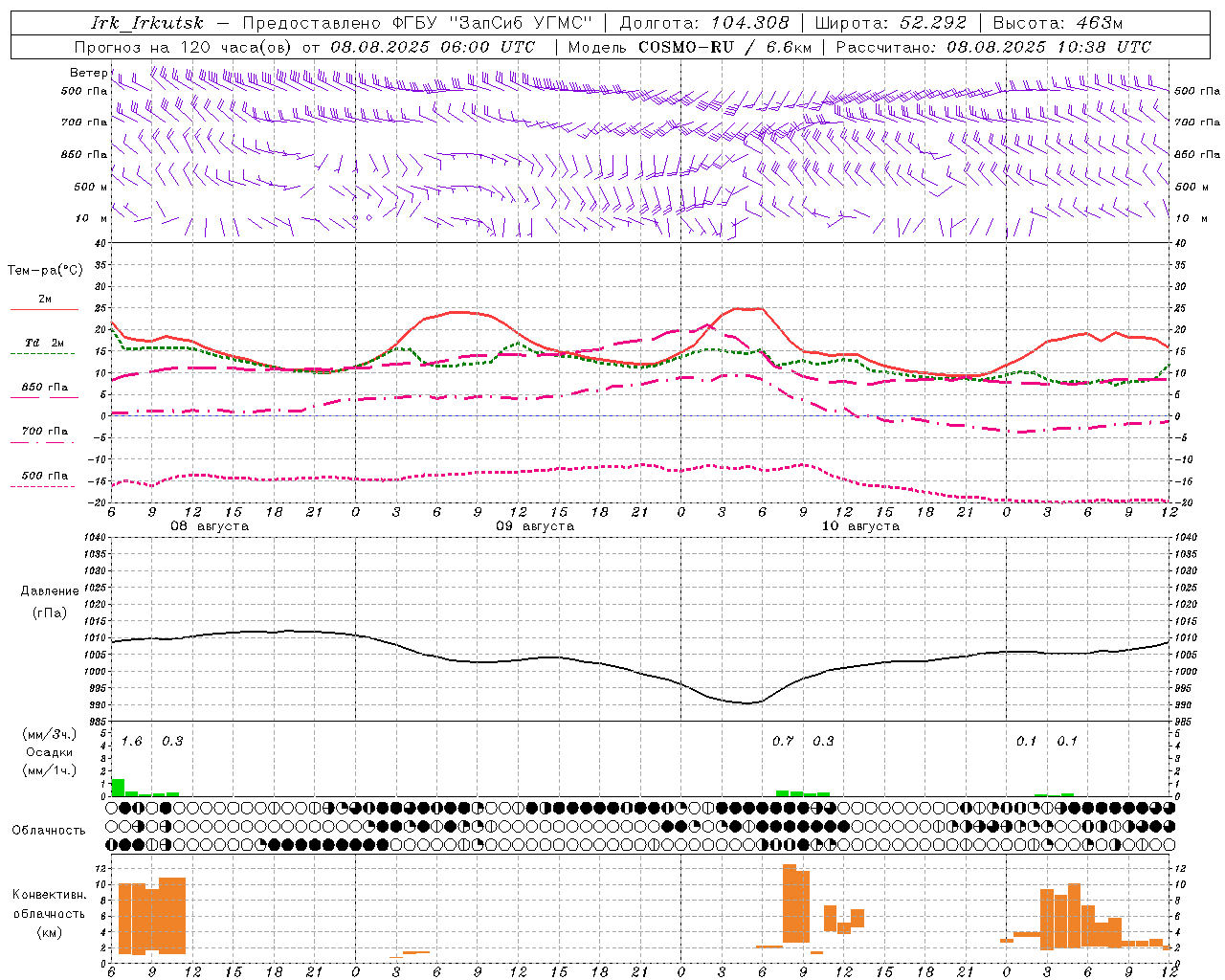Click the '1.6' precipitation value
The image size is (1225, 980).
point(131,742)
